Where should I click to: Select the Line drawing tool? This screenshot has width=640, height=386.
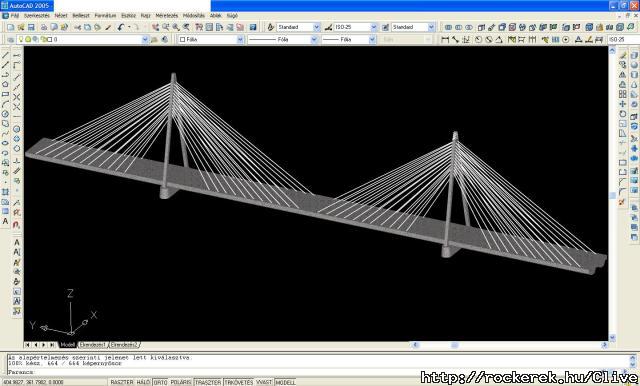coord(5,55)
